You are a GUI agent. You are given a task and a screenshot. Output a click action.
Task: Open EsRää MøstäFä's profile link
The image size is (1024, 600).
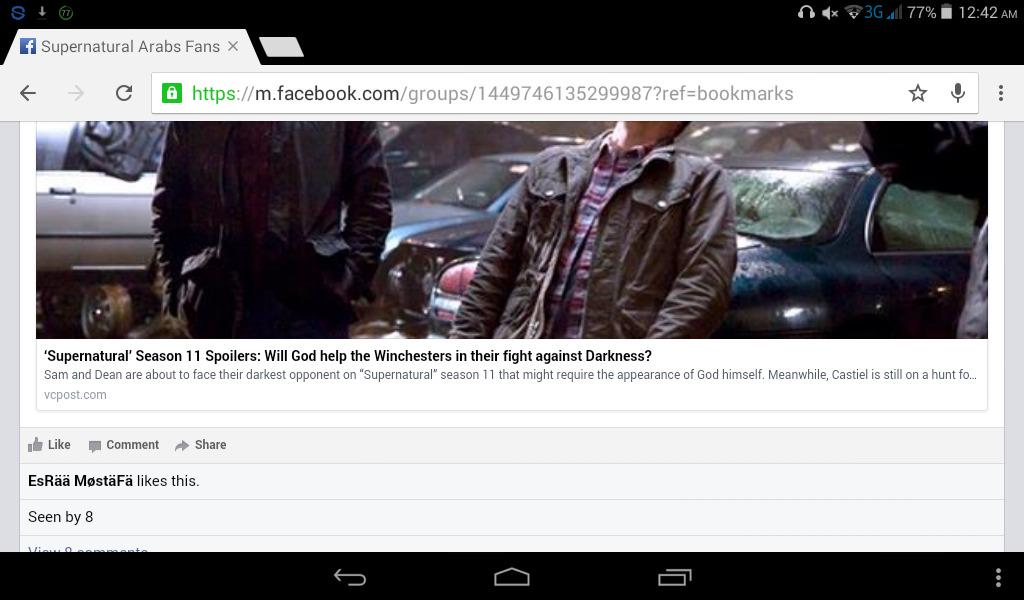click(80, 481)
